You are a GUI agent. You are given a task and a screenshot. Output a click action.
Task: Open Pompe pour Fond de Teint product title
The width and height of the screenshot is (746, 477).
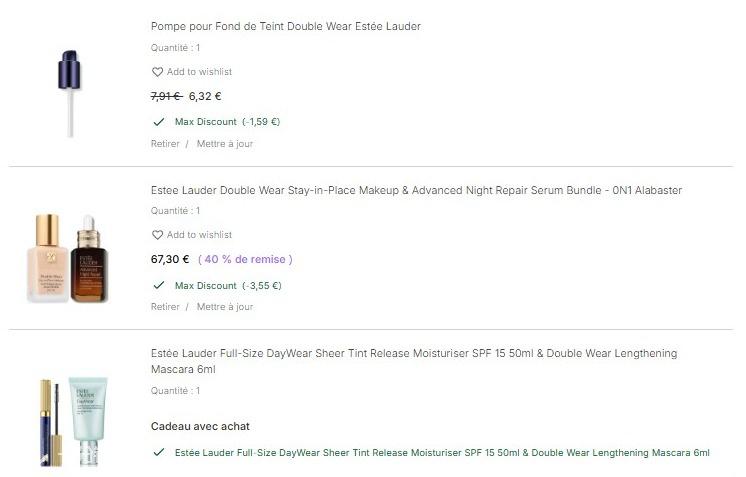pyautogui.click(x=285, y=27)
